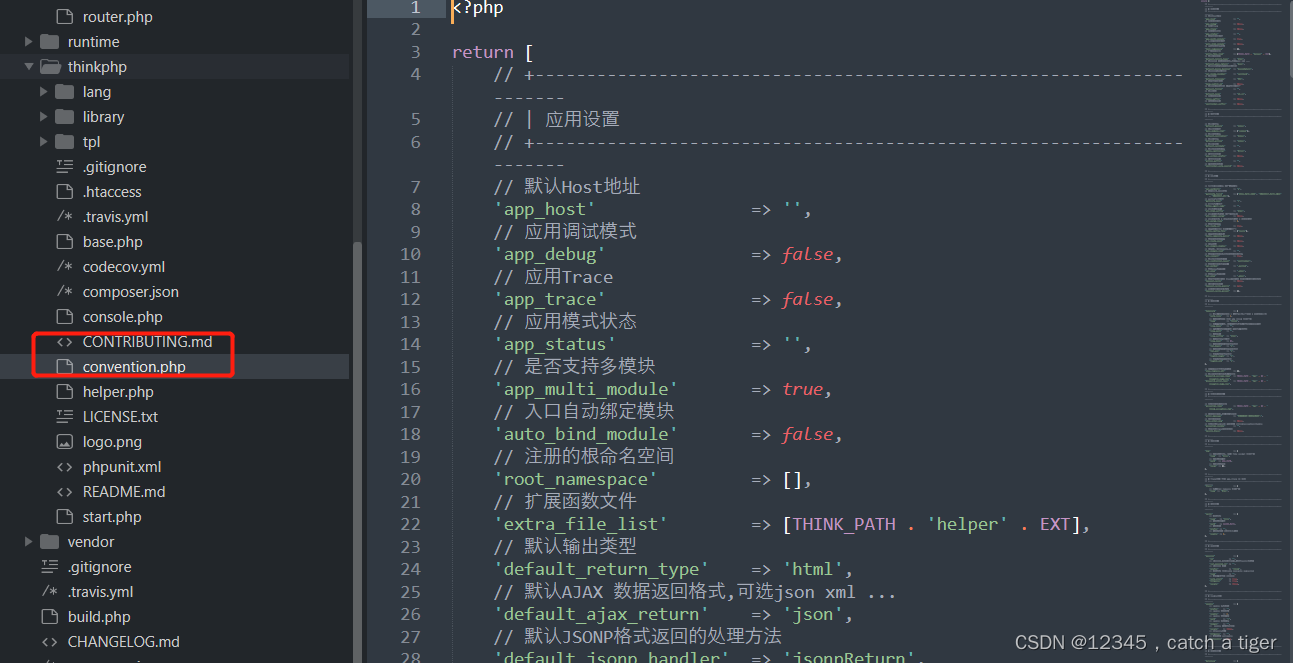The height and width of the screenshot is (663, 1293).
Task: Open router.php in the sidebar
Action: 118,17
